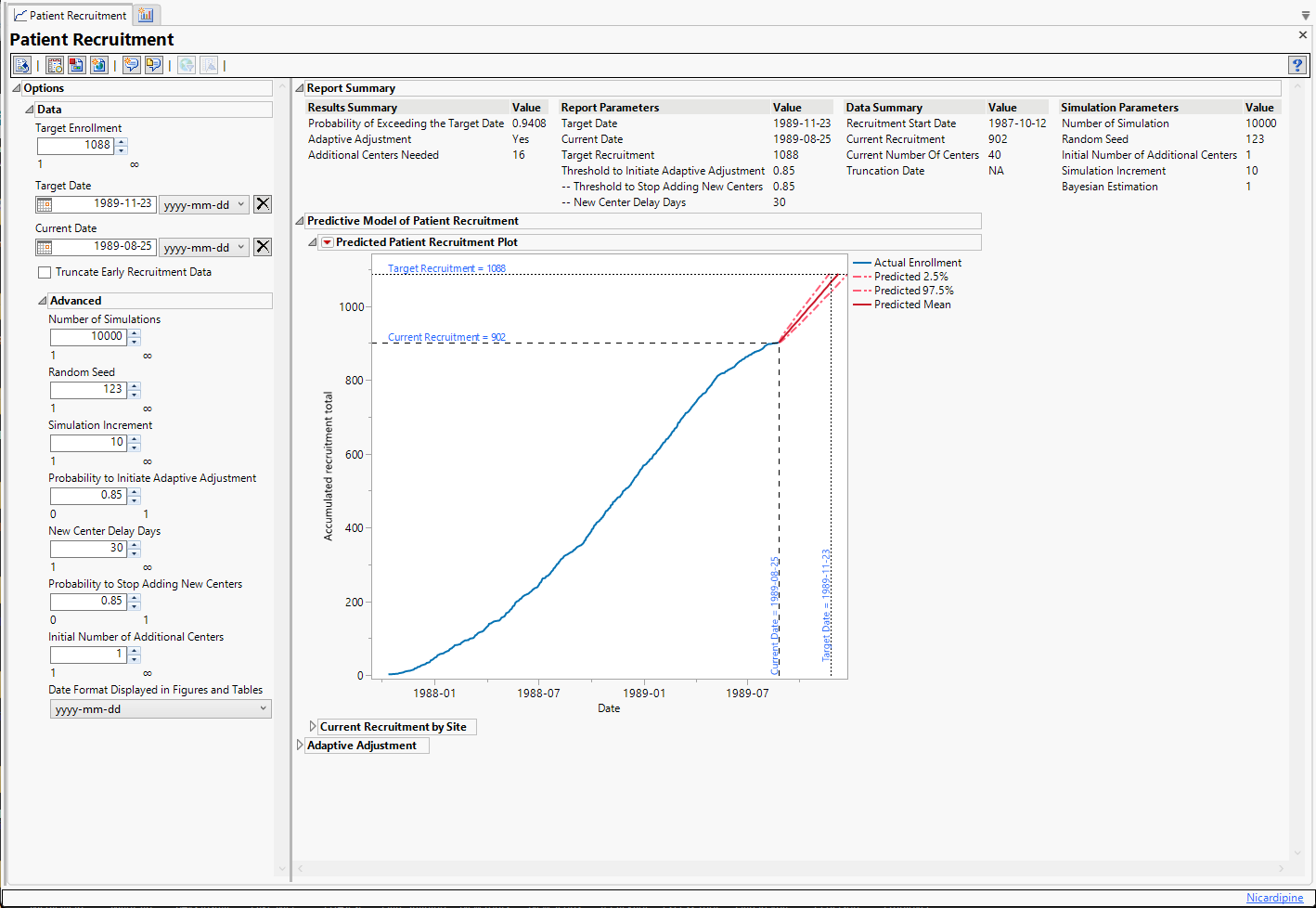Enable Truncate Early Recruitment Data checkbox
The height and width of the screenshot is (908, 1316).
(45, 272)
